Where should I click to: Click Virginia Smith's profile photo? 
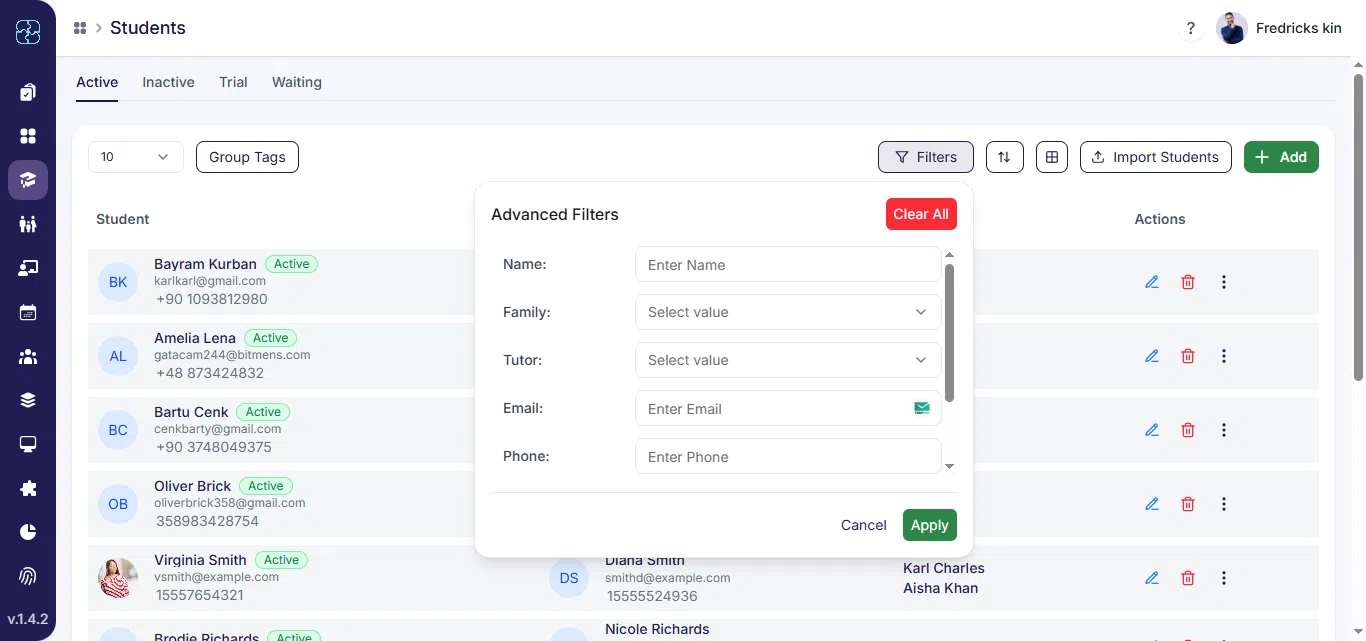click(118, 578)
